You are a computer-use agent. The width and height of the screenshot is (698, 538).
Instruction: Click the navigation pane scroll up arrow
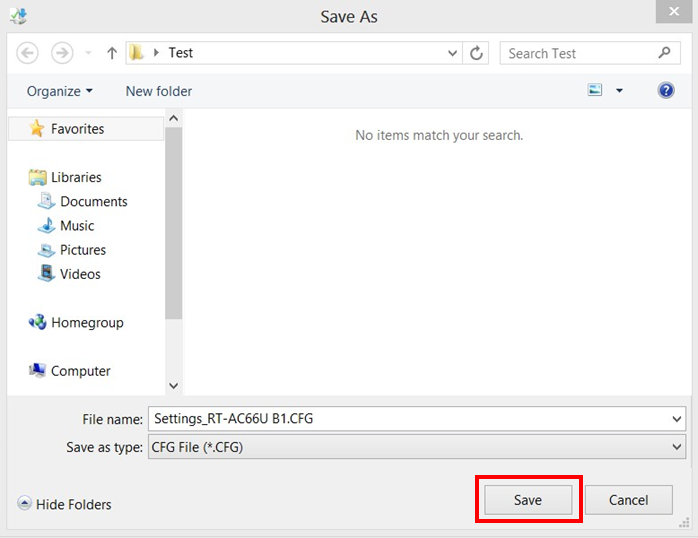[174, 118]
